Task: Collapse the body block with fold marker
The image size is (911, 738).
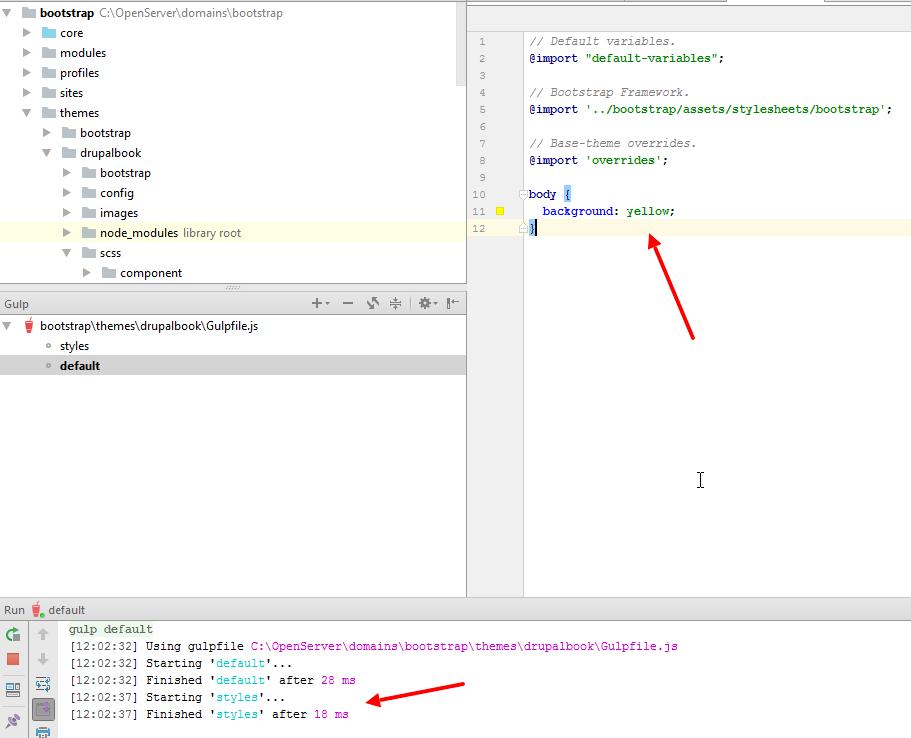Action: (522, 195)
